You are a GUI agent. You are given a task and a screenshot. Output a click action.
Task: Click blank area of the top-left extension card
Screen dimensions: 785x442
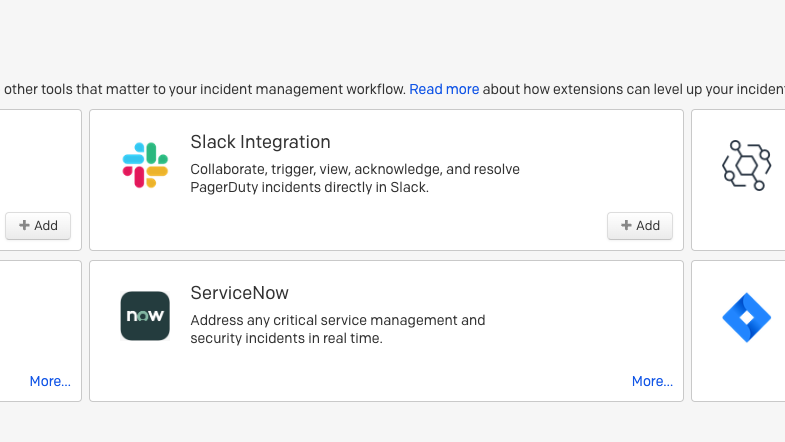click(40, 160)
